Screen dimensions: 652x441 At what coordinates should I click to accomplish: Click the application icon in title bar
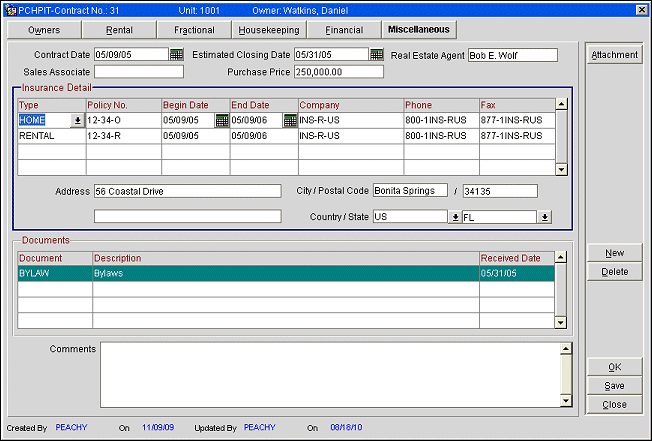pos(9,9)
